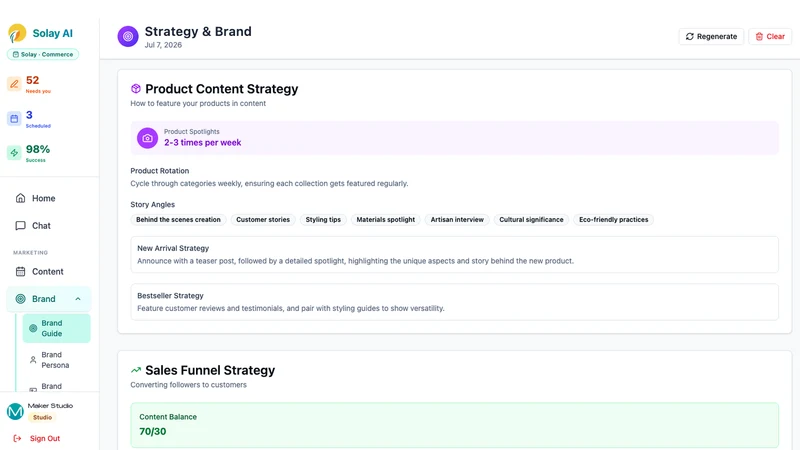Click the New Arrival Strategy card
The width and height of the screenshot is (800, 450).
(x=455, y=255)
